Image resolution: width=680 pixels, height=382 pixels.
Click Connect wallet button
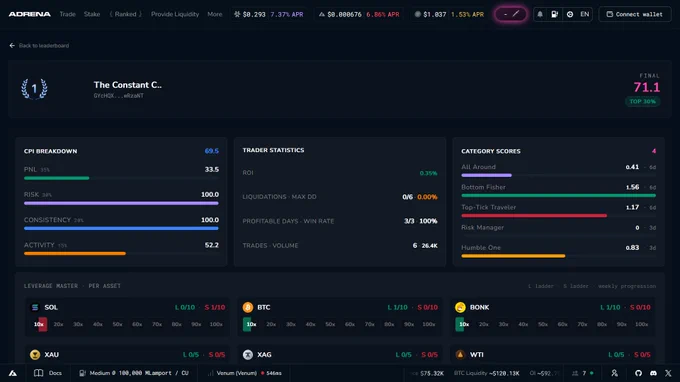tap(635, 14)
